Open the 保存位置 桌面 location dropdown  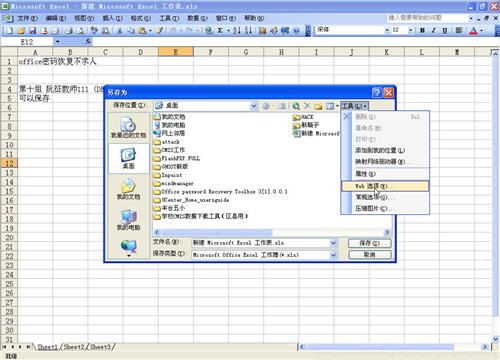click(x=254, y=106)
